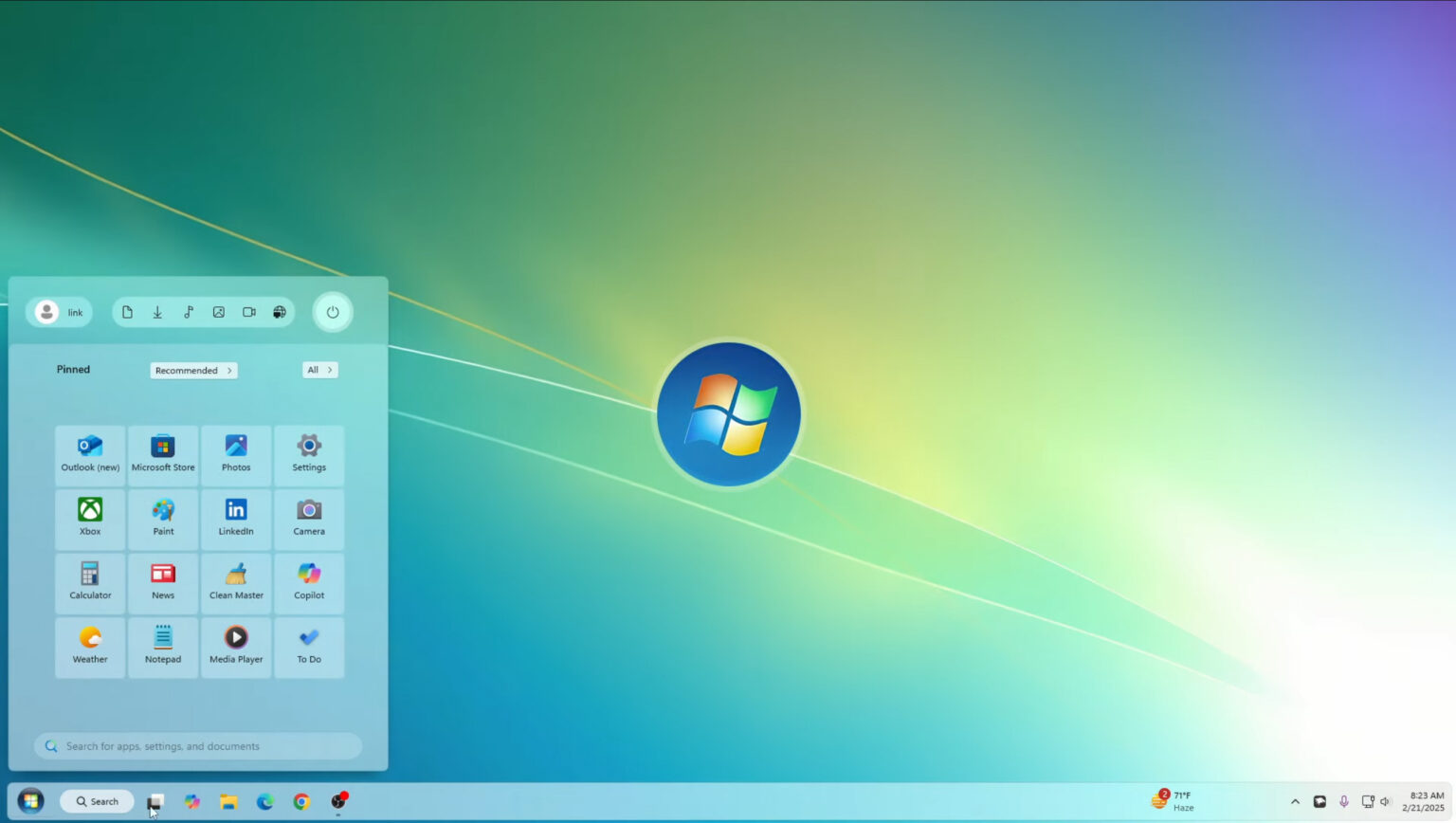Open the Weather app

coord(89,646)
